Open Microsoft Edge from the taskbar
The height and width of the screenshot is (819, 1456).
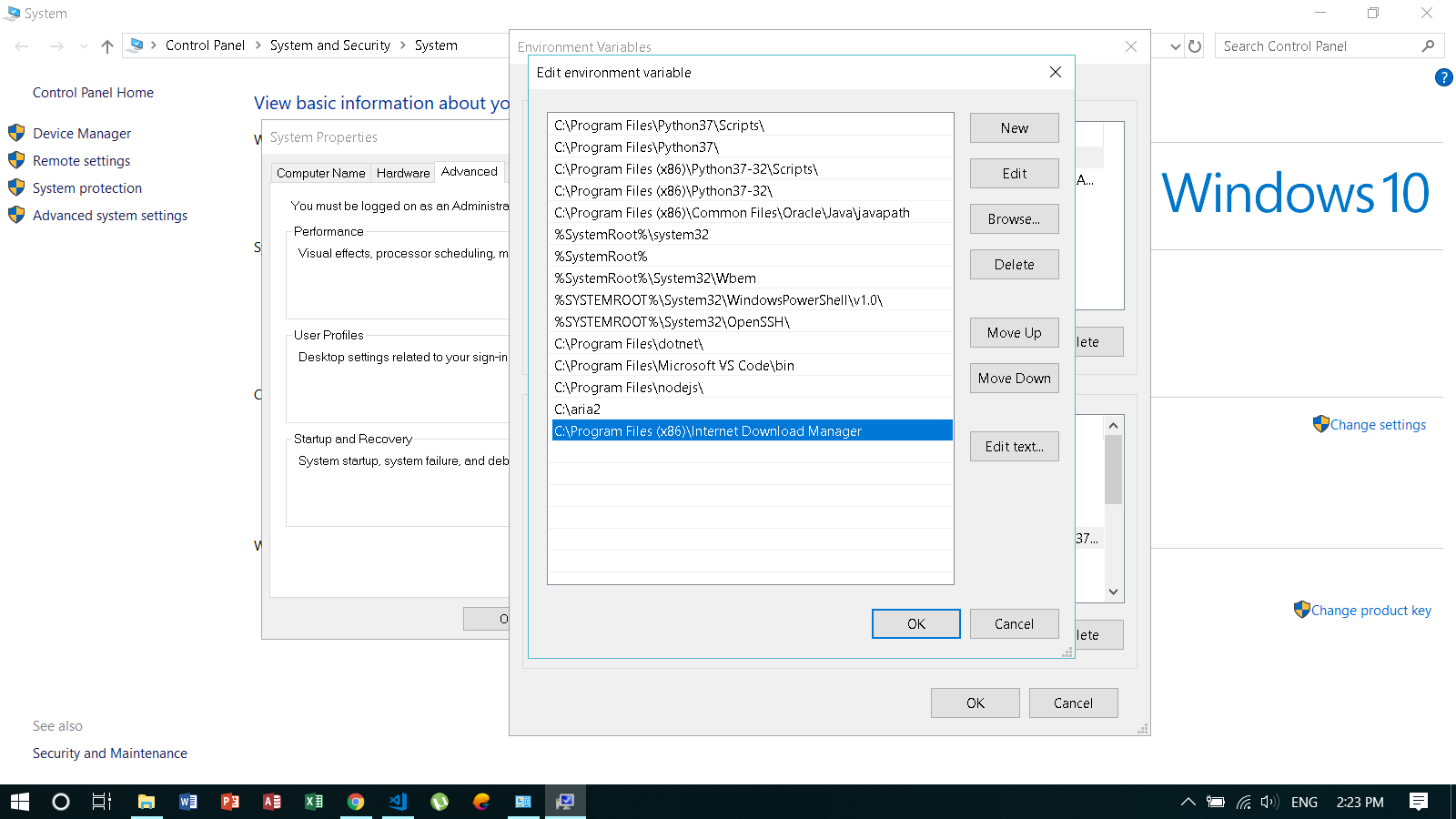[x=481, y=802]
